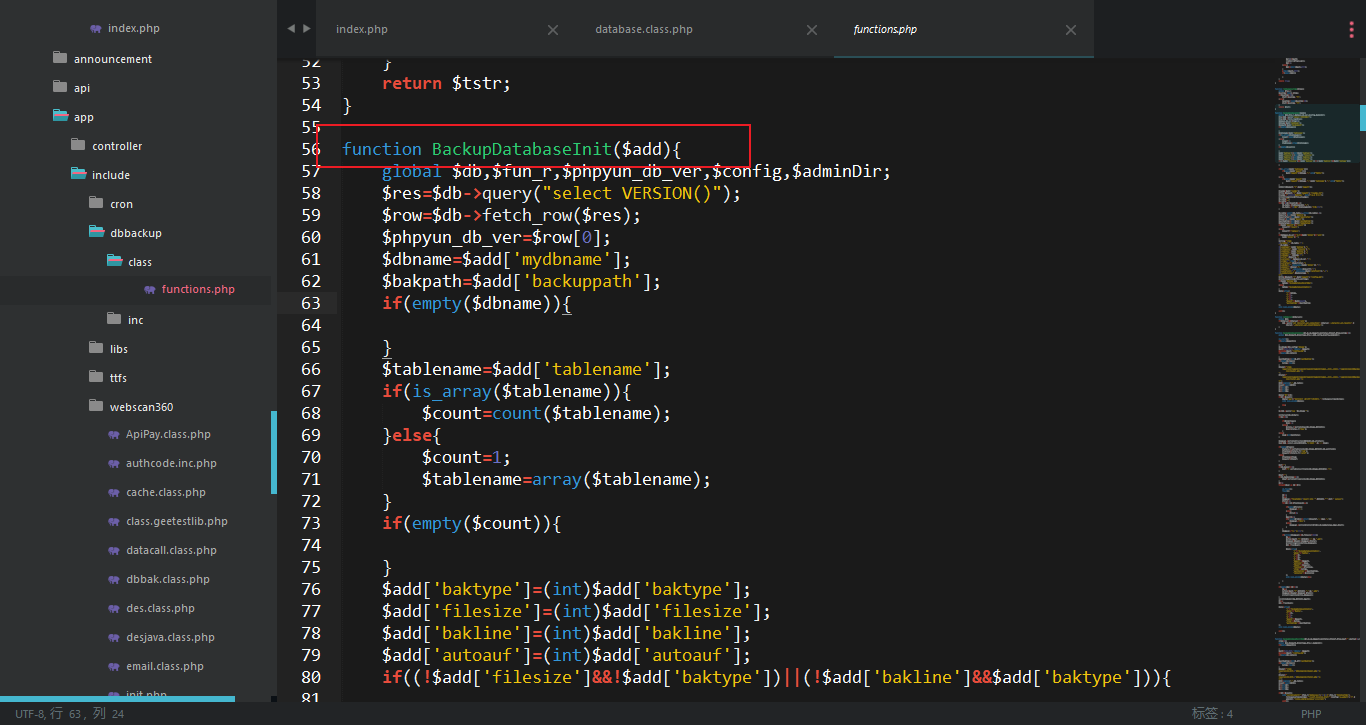1366x725 pixels.
Task: Click the PHP file icon beside cache.class.php
Action: click(x=114, y=493)
